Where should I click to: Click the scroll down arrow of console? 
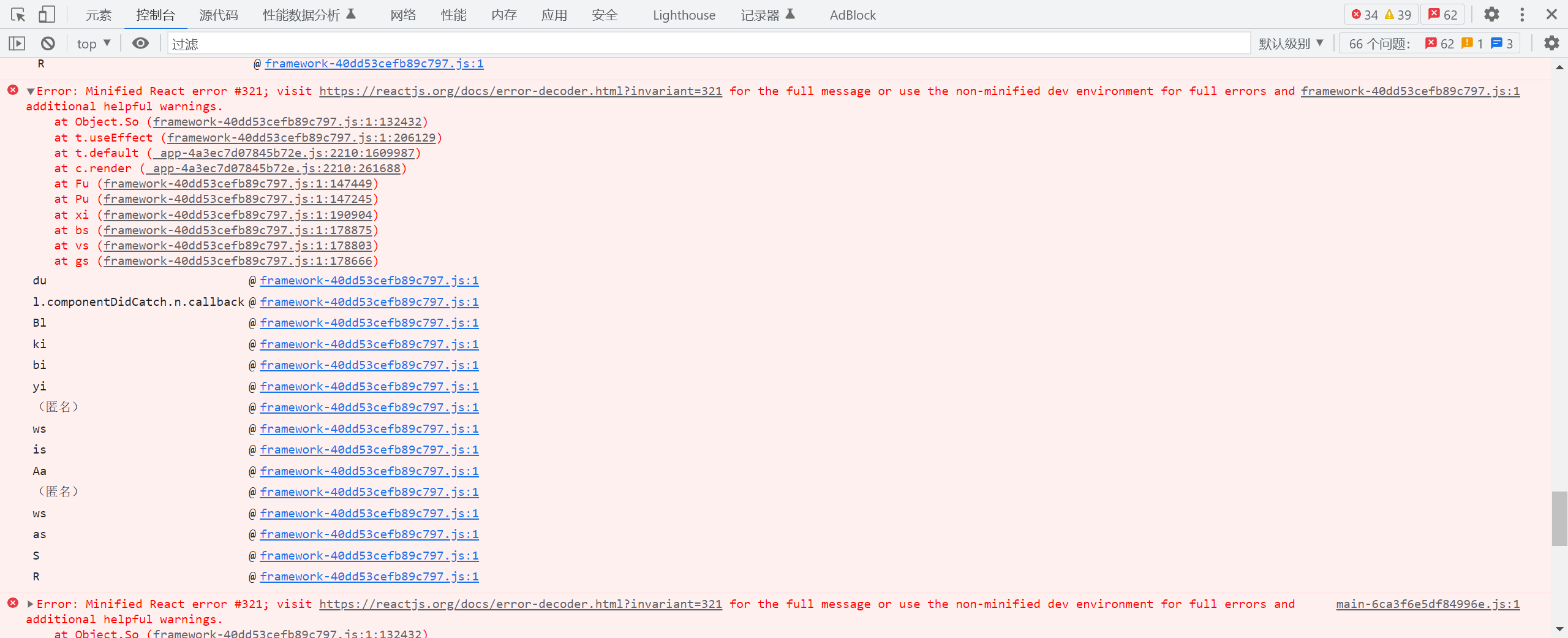pos(1559,629)
